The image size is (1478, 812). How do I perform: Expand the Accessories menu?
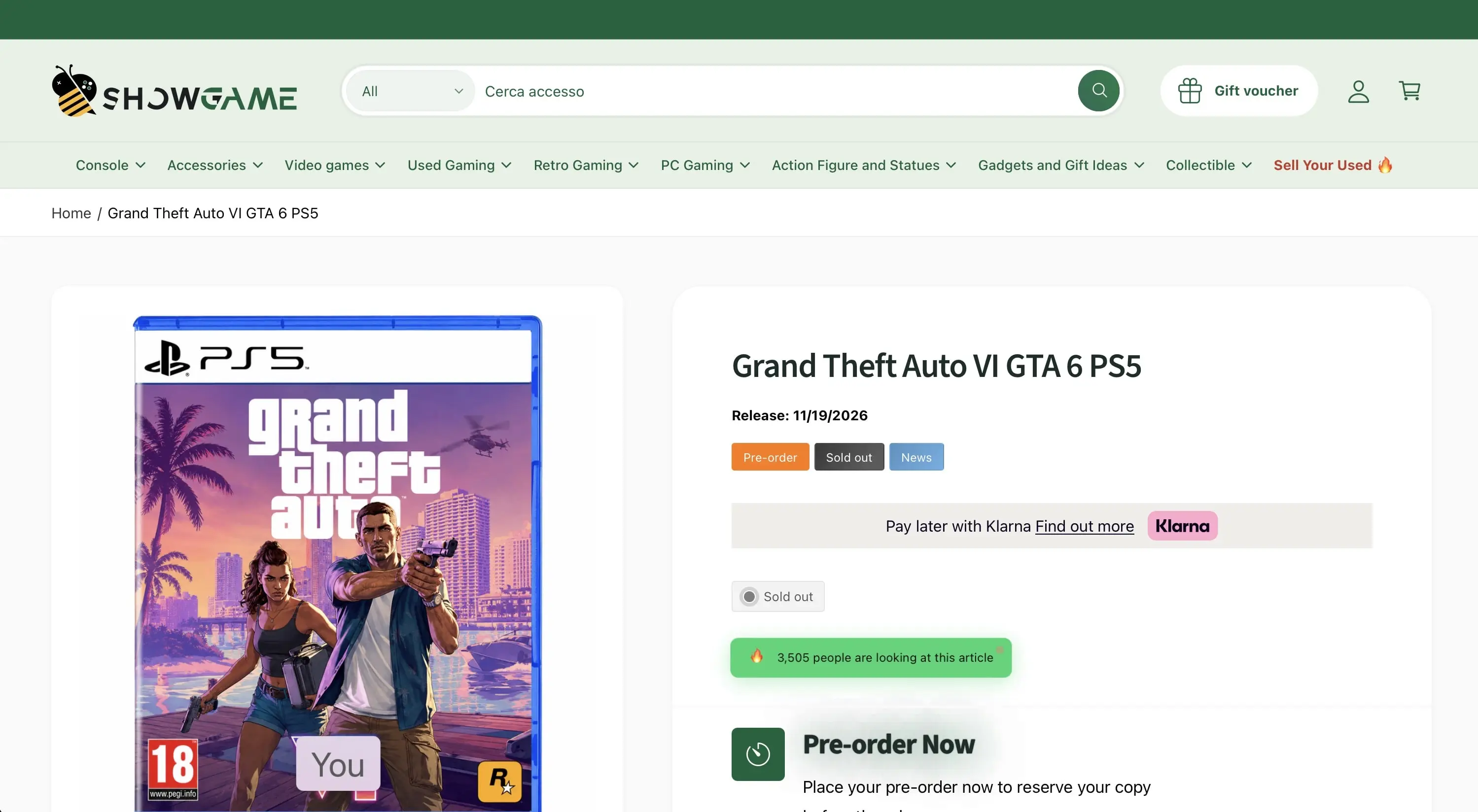tap(215, 165)
